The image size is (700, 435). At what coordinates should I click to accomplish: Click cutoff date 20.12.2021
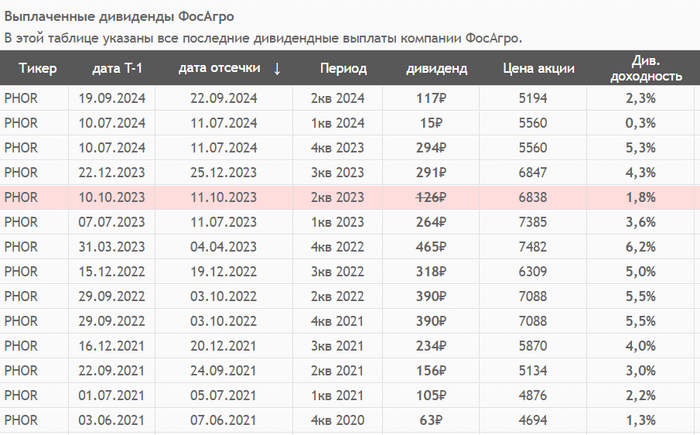(224, 346)
